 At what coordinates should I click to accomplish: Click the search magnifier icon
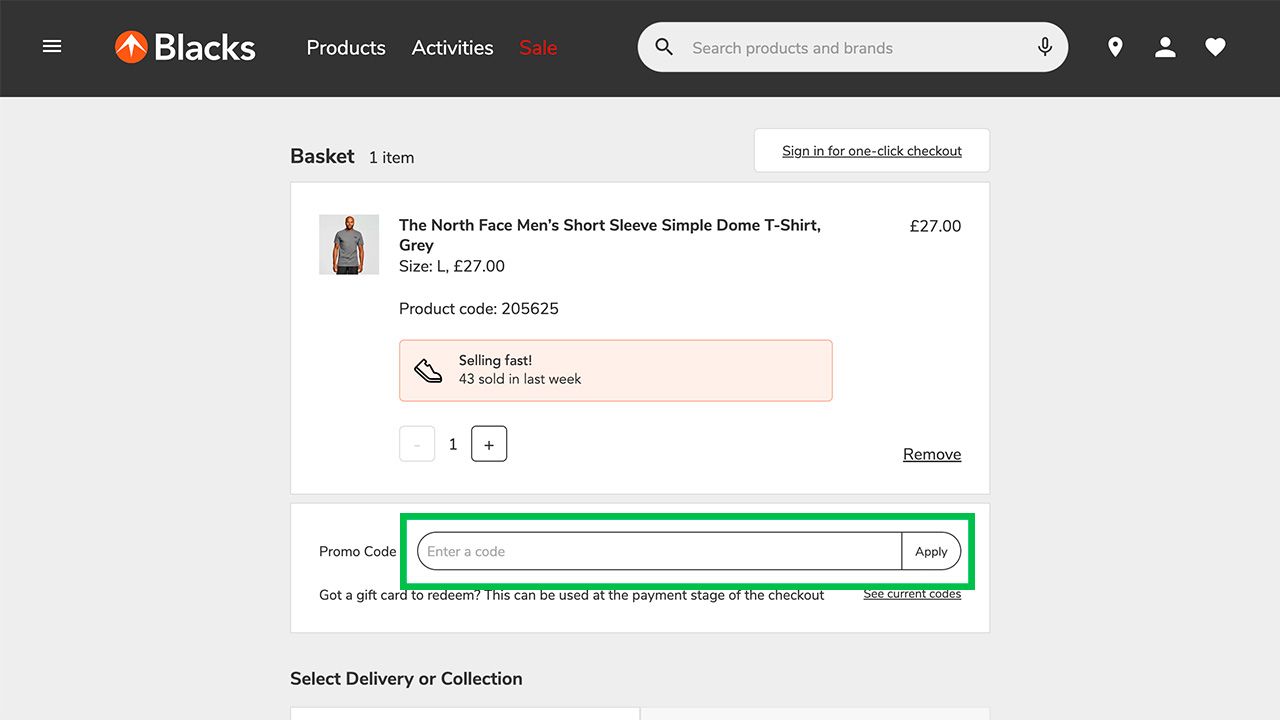click(x=664, y=47)
